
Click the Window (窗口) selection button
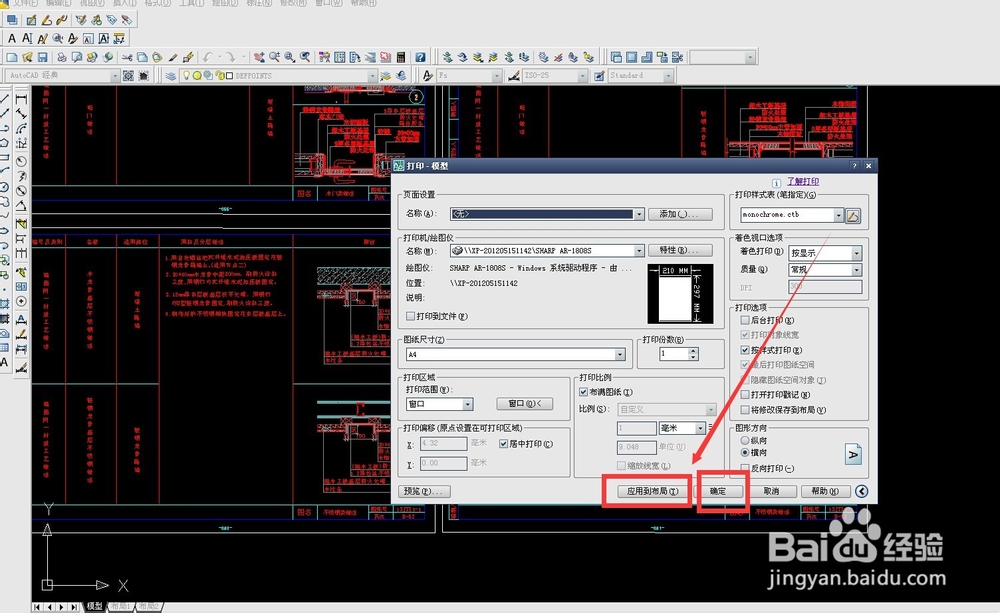pyautogui.click(x=525, y=404)
